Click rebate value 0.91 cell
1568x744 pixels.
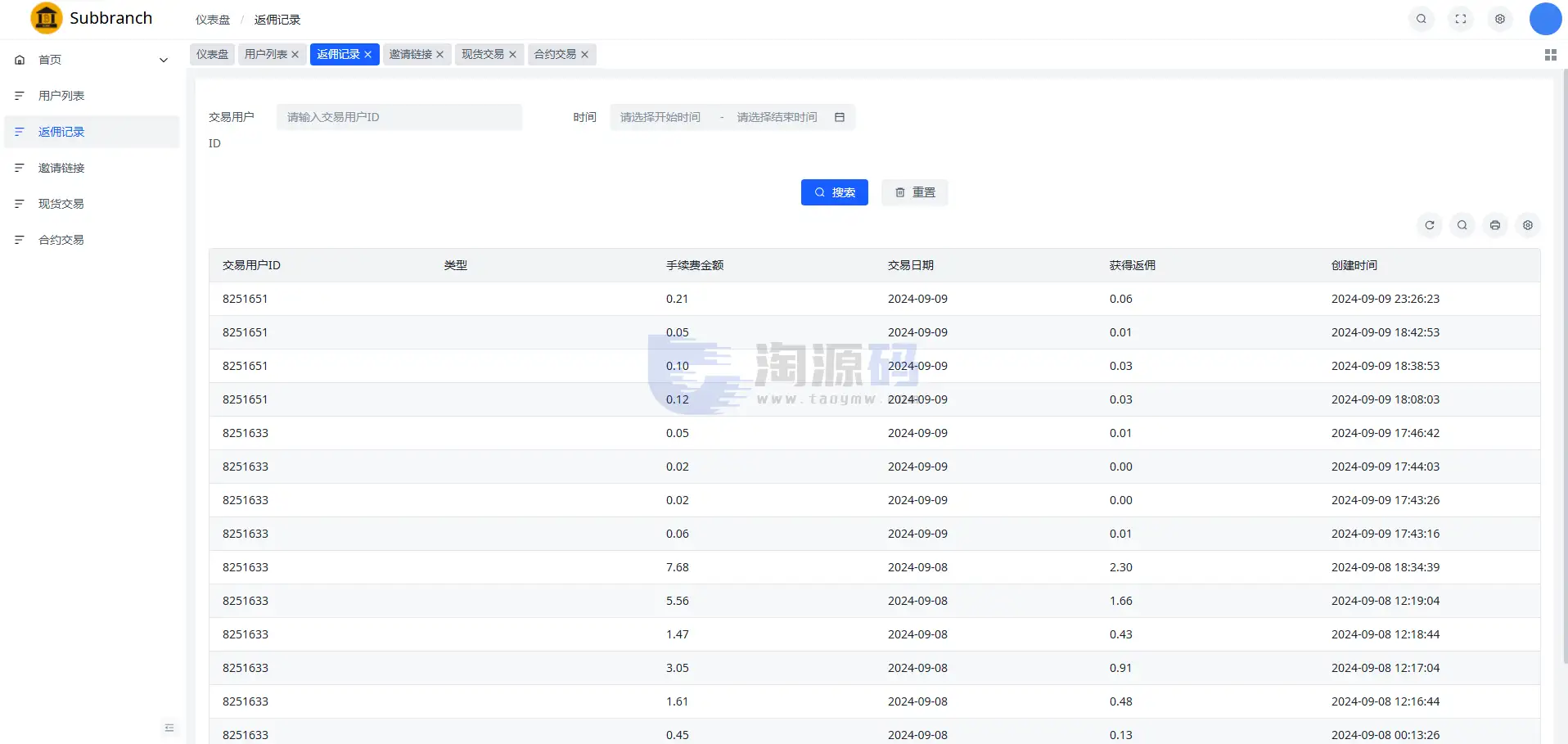tap(1120, 668)
